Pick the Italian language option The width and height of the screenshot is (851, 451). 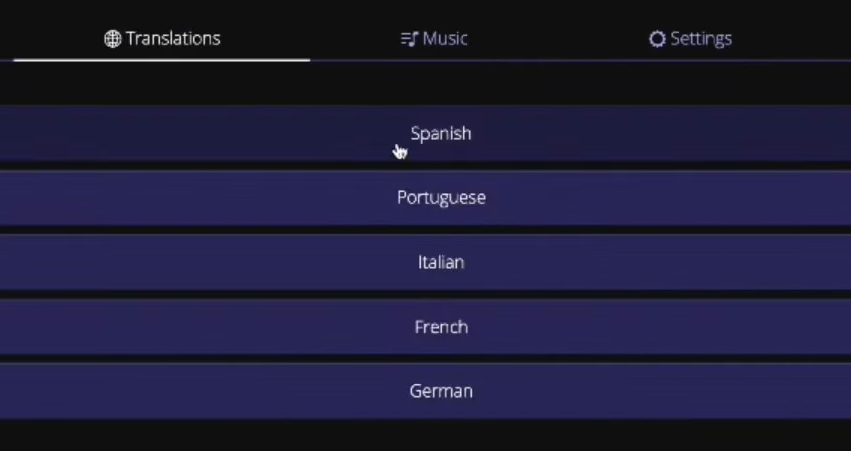coord(426,262)
